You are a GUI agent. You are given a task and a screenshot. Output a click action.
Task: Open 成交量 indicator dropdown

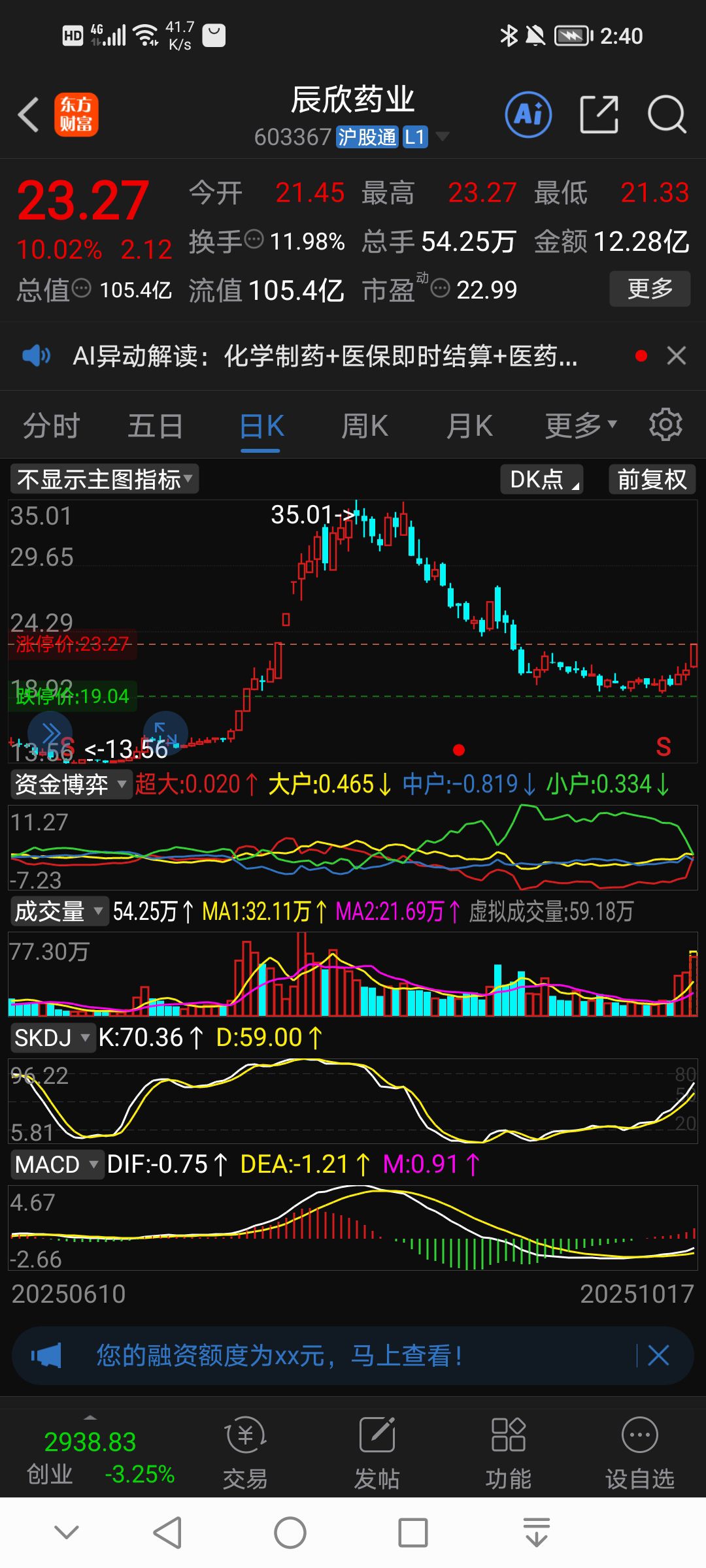pos(59,911)
